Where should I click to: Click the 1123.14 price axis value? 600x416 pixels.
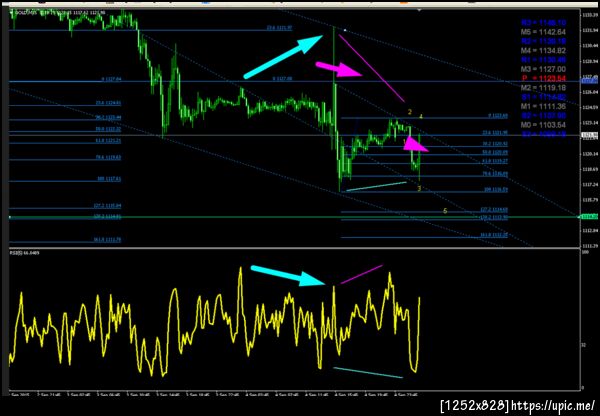589,122
